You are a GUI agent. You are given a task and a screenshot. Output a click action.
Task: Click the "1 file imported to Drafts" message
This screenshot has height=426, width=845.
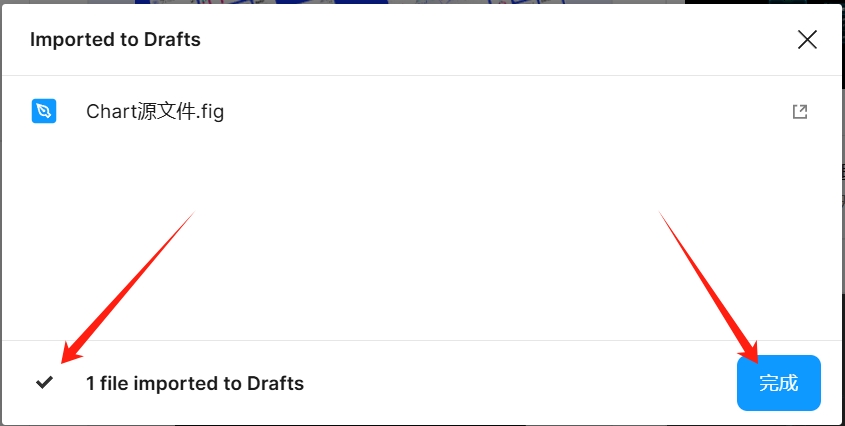click(195, 383)
